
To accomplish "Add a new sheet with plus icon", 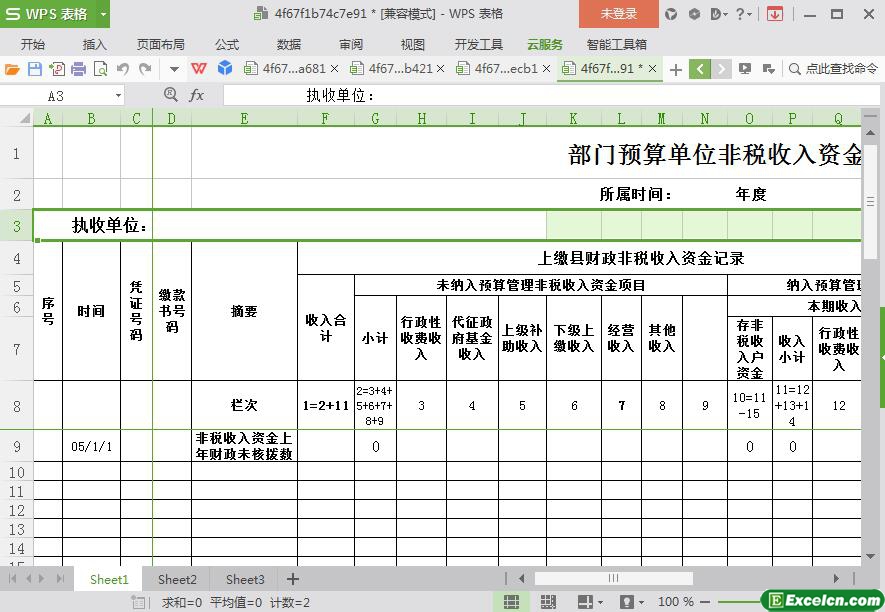I will (293, 579).
